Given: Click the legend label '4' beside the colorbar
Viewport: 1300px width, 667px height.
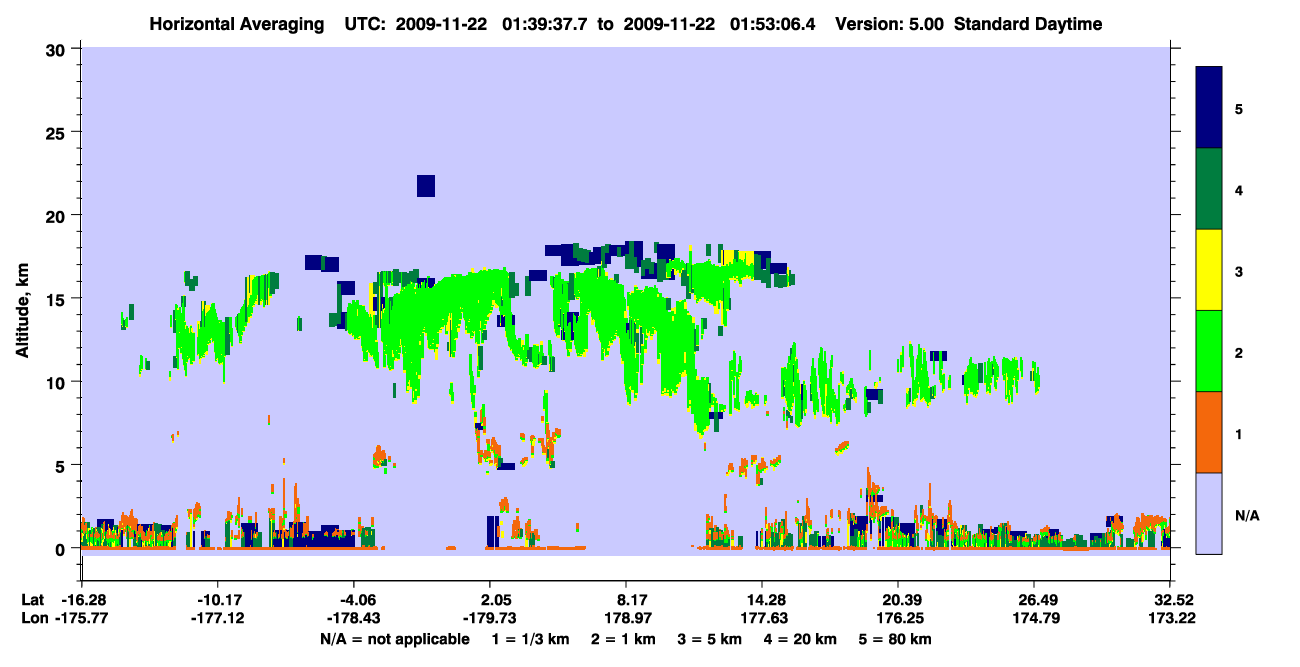Looking at the screenshot, I should 1239,189.
